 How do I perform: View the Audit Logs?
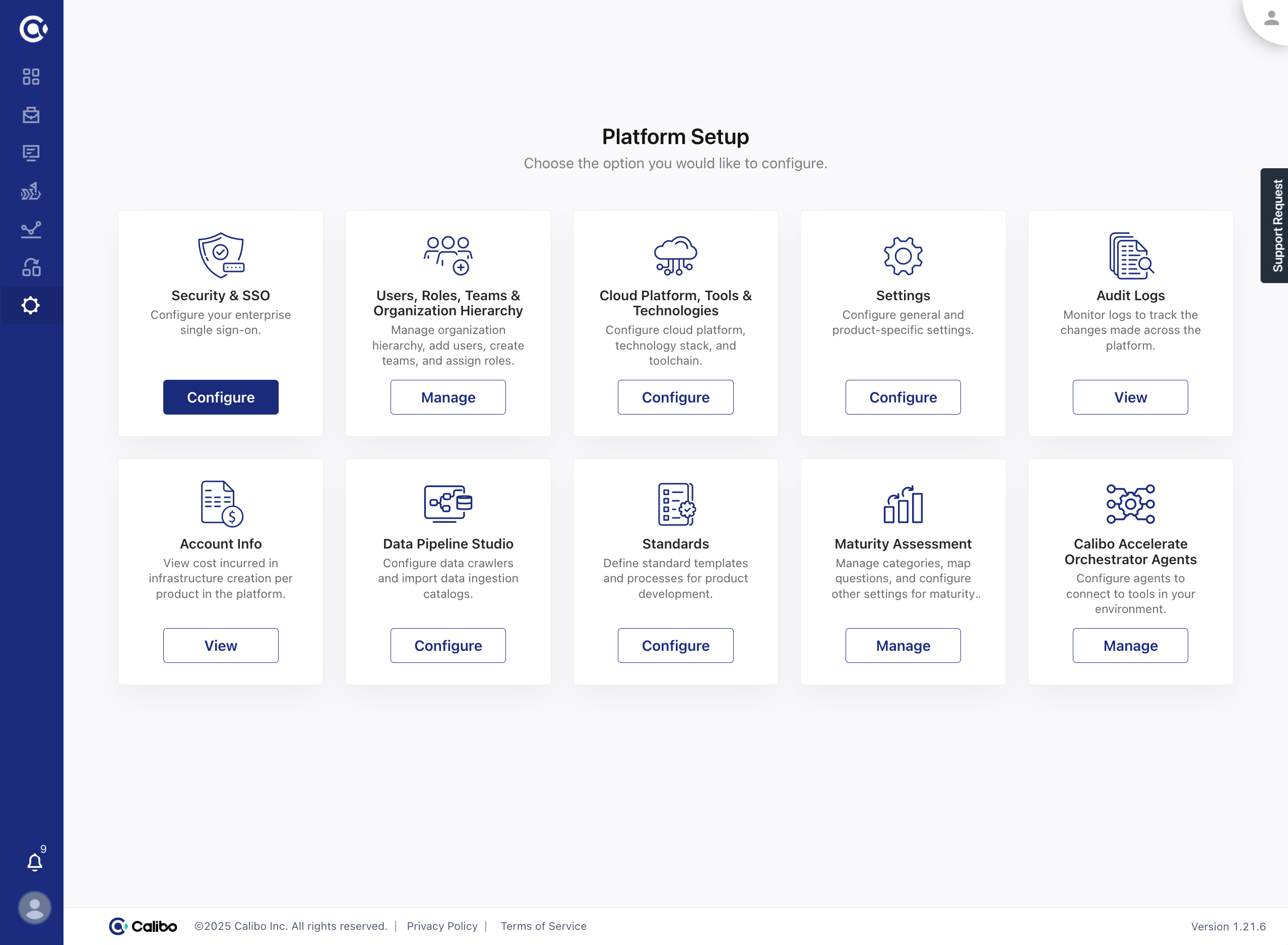[1130, 397]
